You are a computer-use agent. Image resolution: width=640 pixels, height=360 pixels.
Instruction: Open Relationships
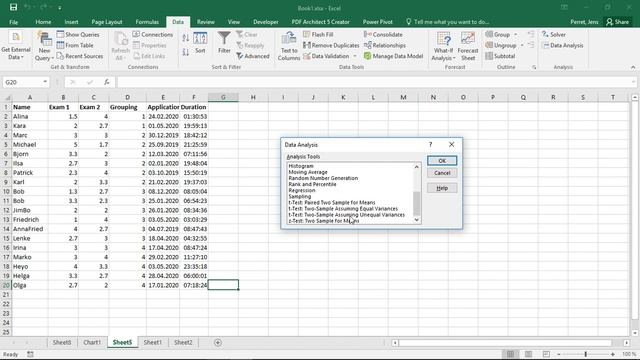[x=385, y=45]
